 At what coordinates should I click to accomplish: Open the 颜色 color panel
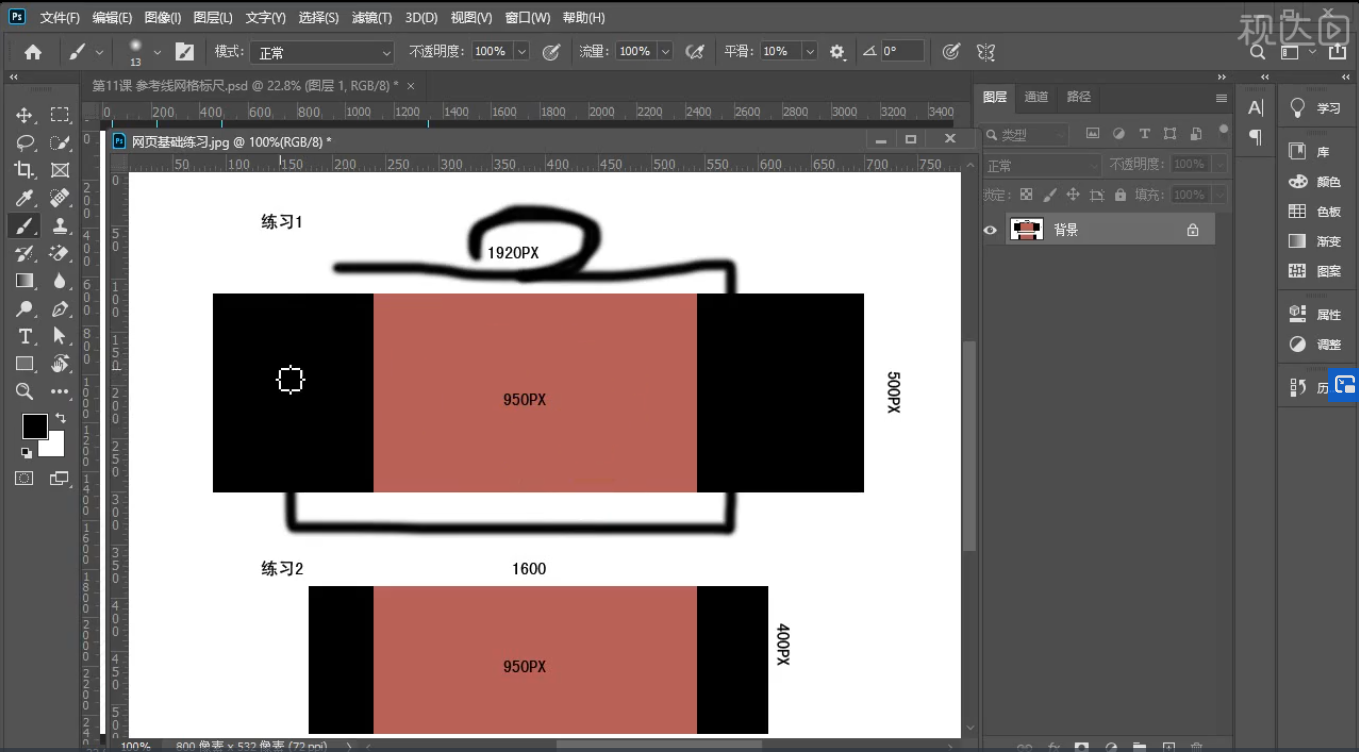click(x=1316, y=182)
